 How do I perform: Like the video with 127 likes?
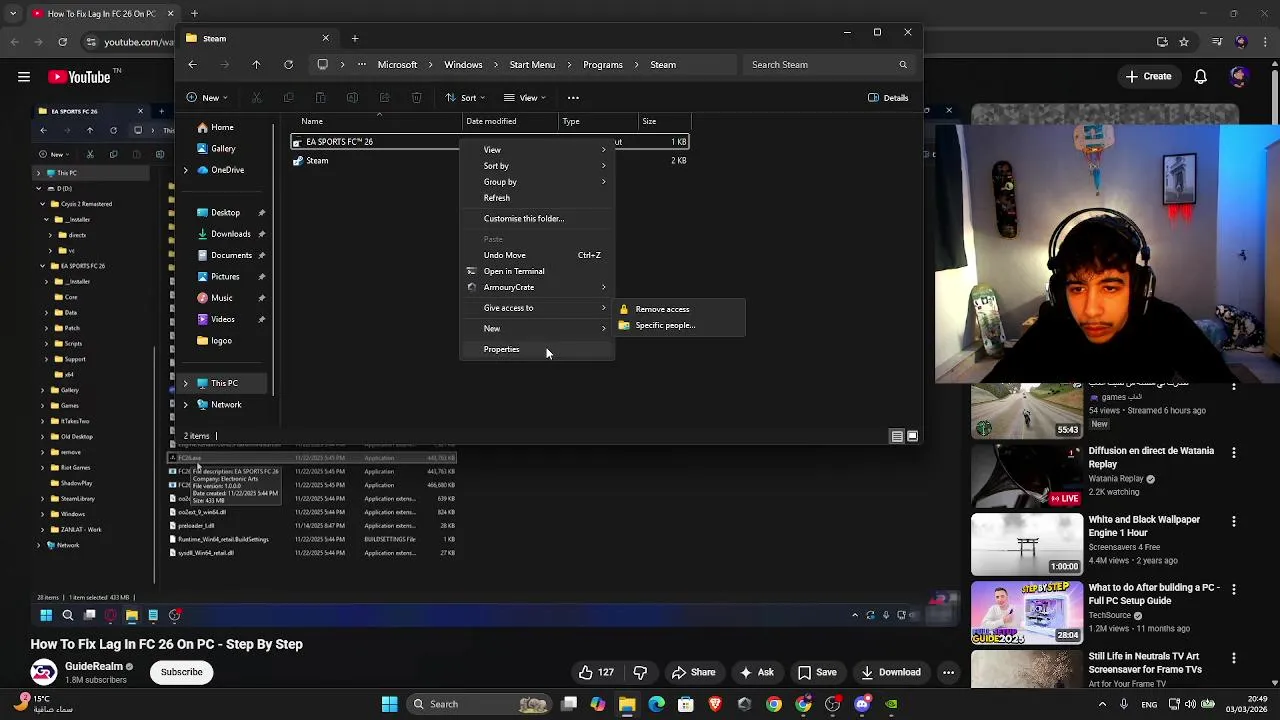point(597,673)
